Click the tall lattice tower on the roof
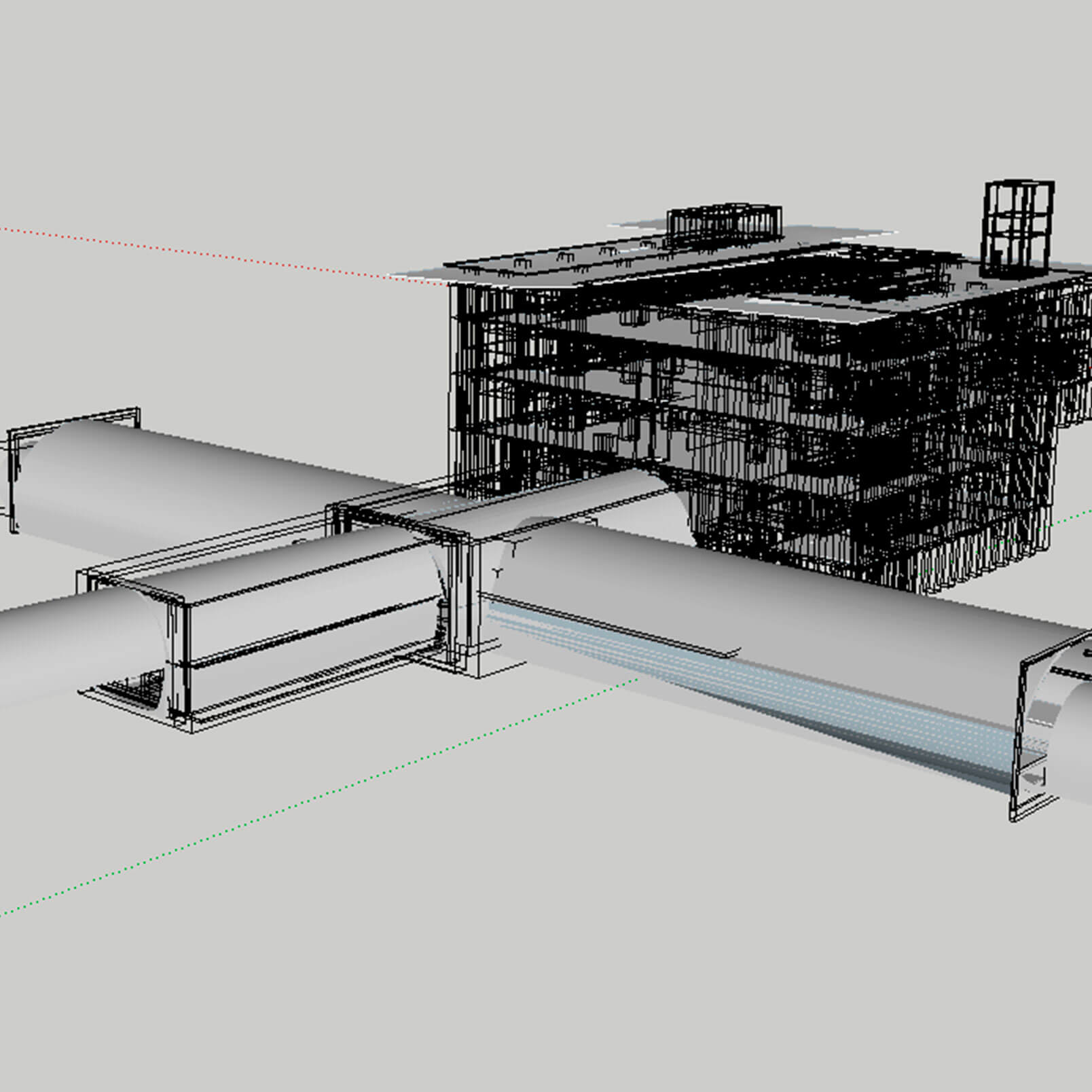This screenshot has height=1092, width=1092. (1019, 229)
